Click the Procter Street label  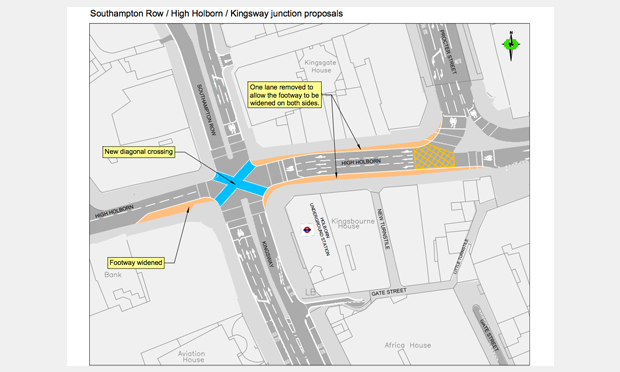448,52
